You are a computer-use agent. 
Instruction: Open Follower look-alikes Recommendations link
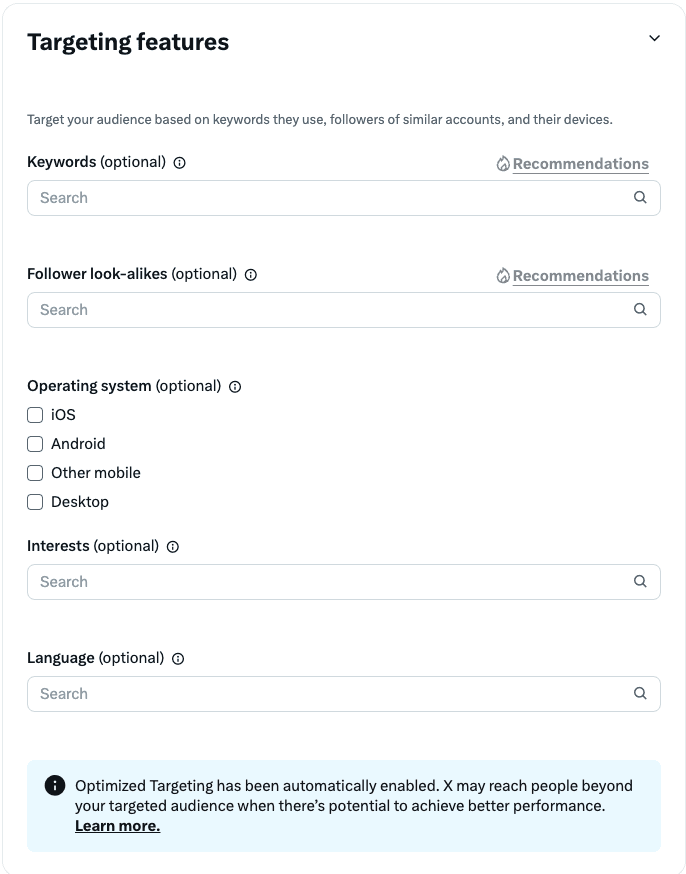580,276
